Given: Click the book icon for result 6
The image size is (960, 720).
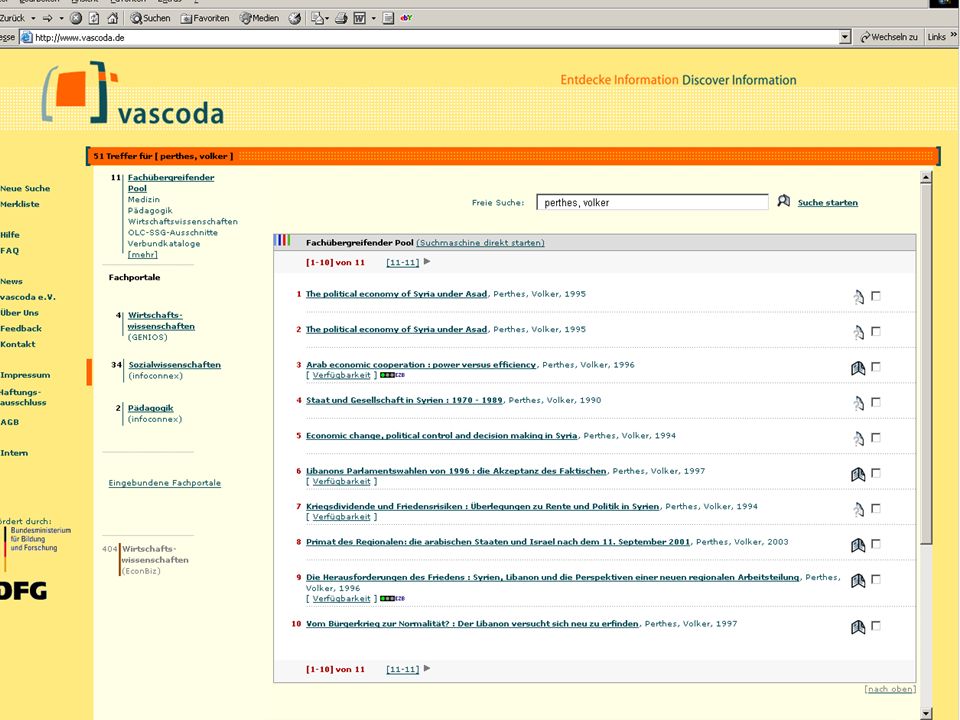Looking at the screenshot, I should point(858,474).
